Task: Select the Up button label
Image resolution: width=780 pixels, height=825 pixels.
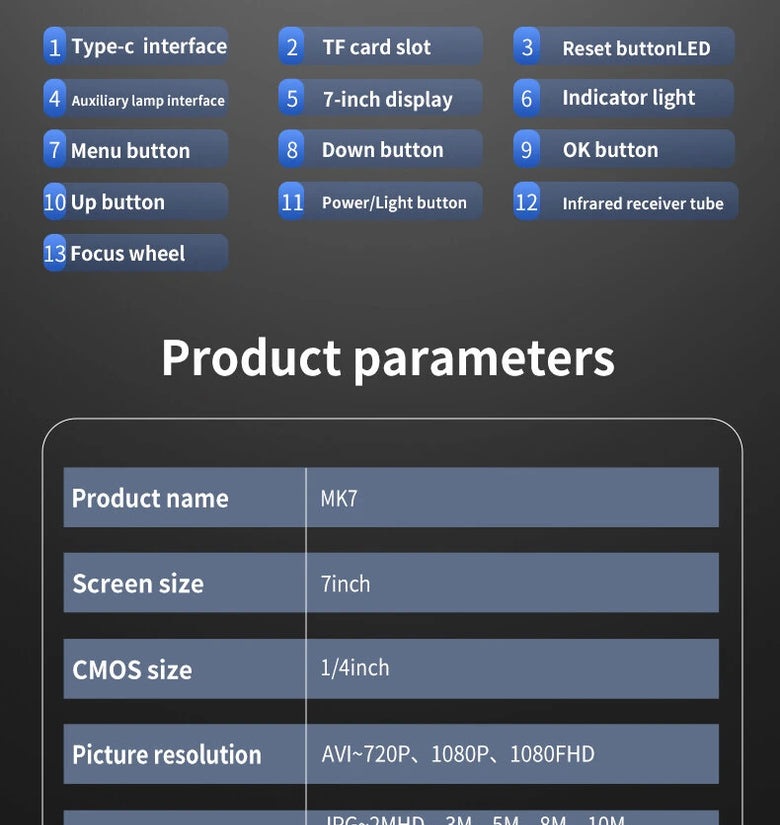Action: 118,202
